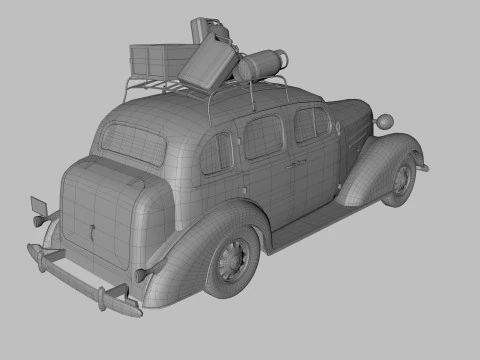This screenshot has width=480, height=360.
Task: Select the front wheel of the car
Action: (x=400, y=181)
